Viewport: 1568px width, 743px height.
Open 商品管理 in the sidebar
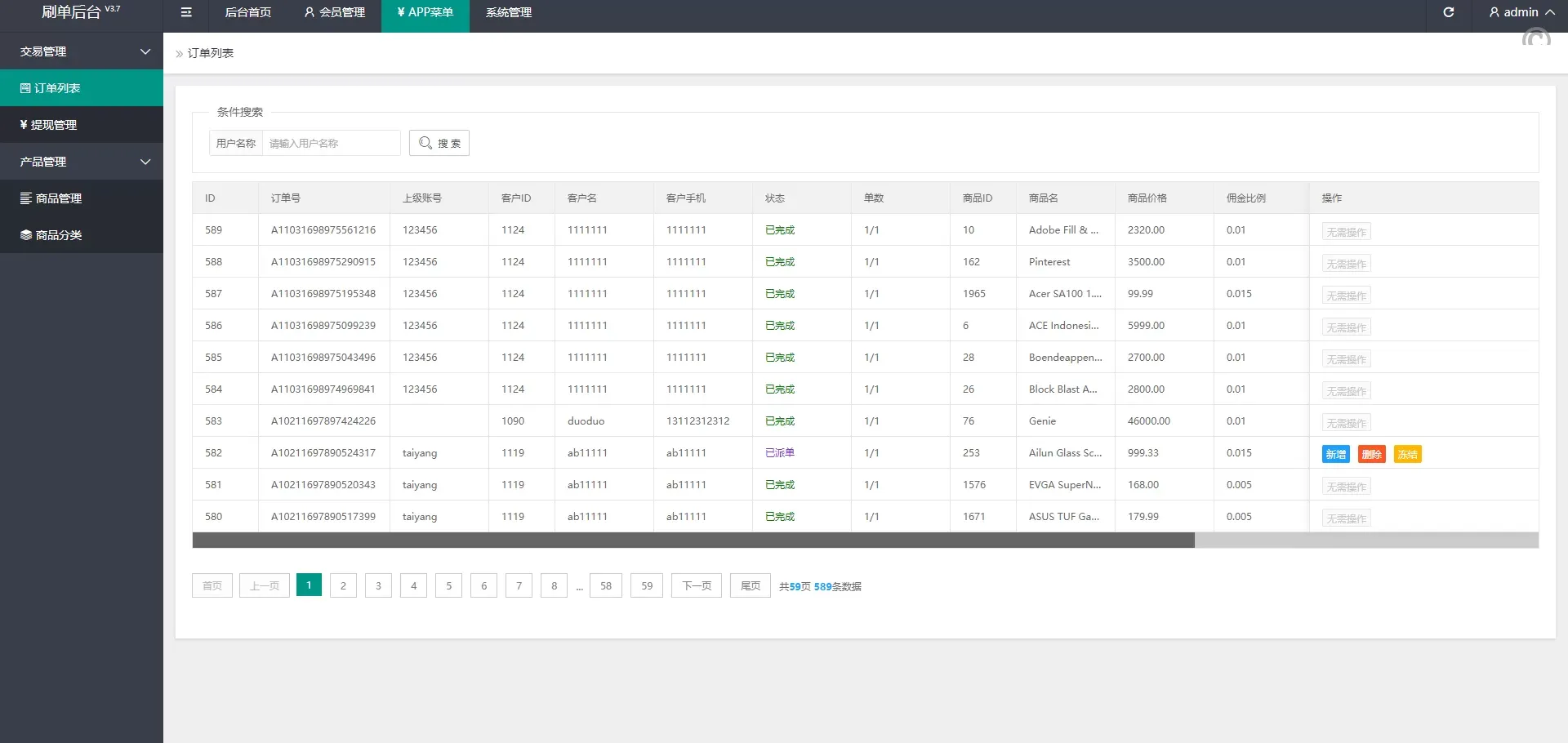(82, 198)
